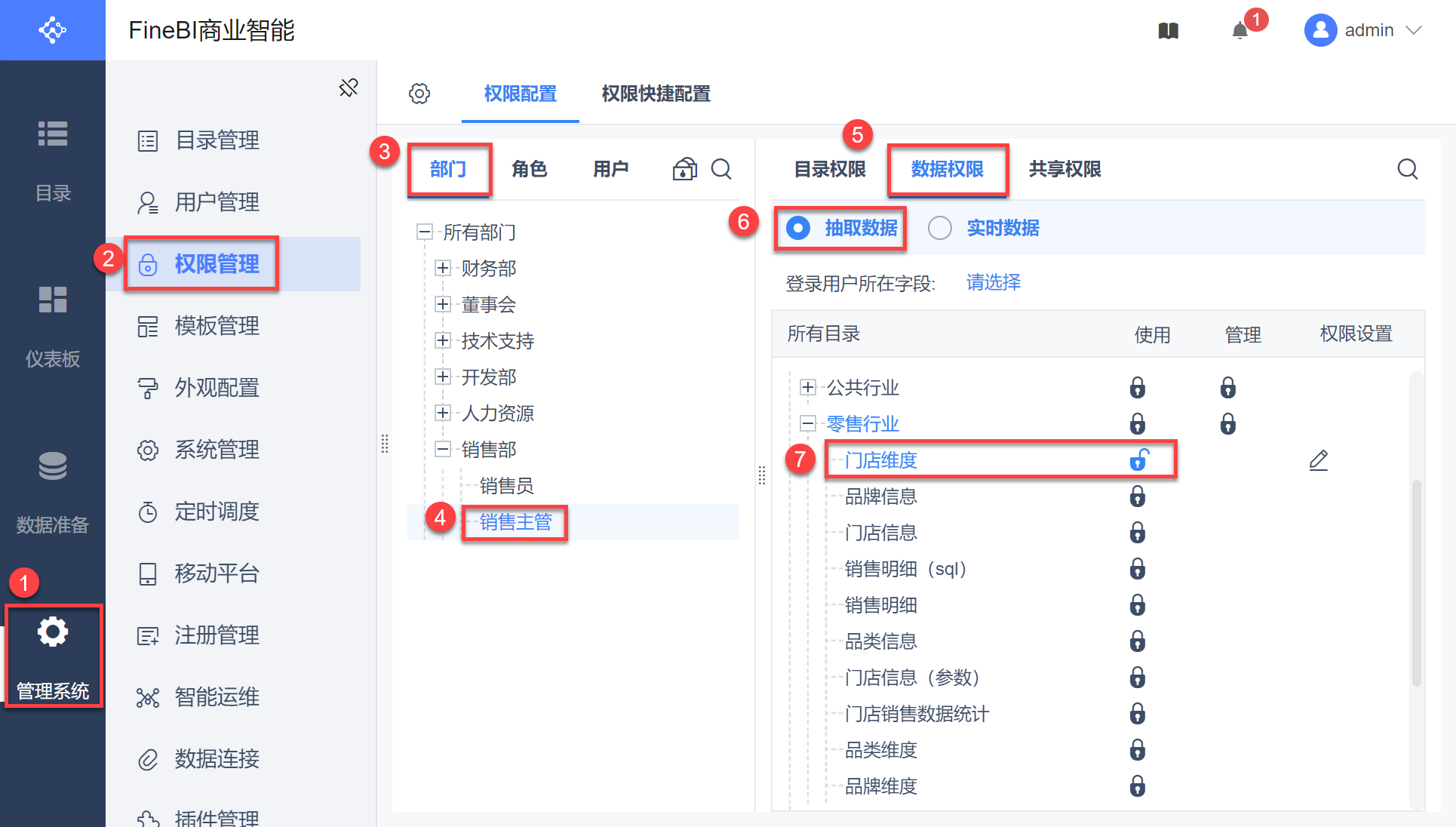Click edit pencil for 门店维度 permissions
Viewport: 1456px width, 827px height.
click(1318, 460)
